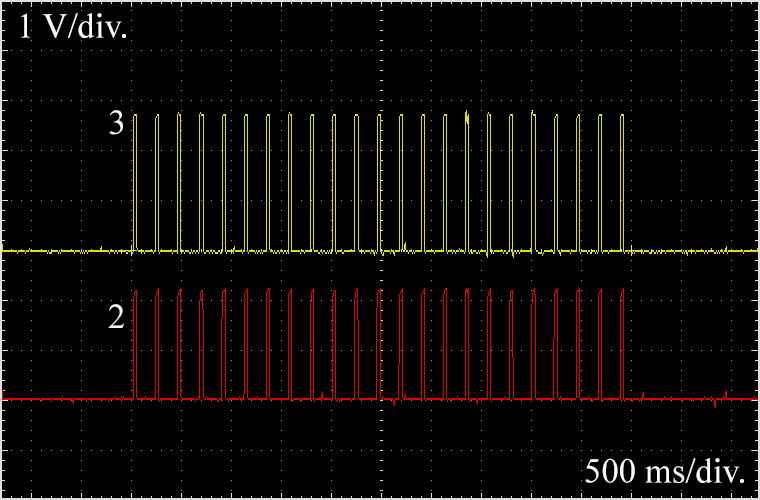The height and width of the screenshot is (500, 760).
Task: Select the yellow baseline after the pulse burst
Action: [690, 250]
